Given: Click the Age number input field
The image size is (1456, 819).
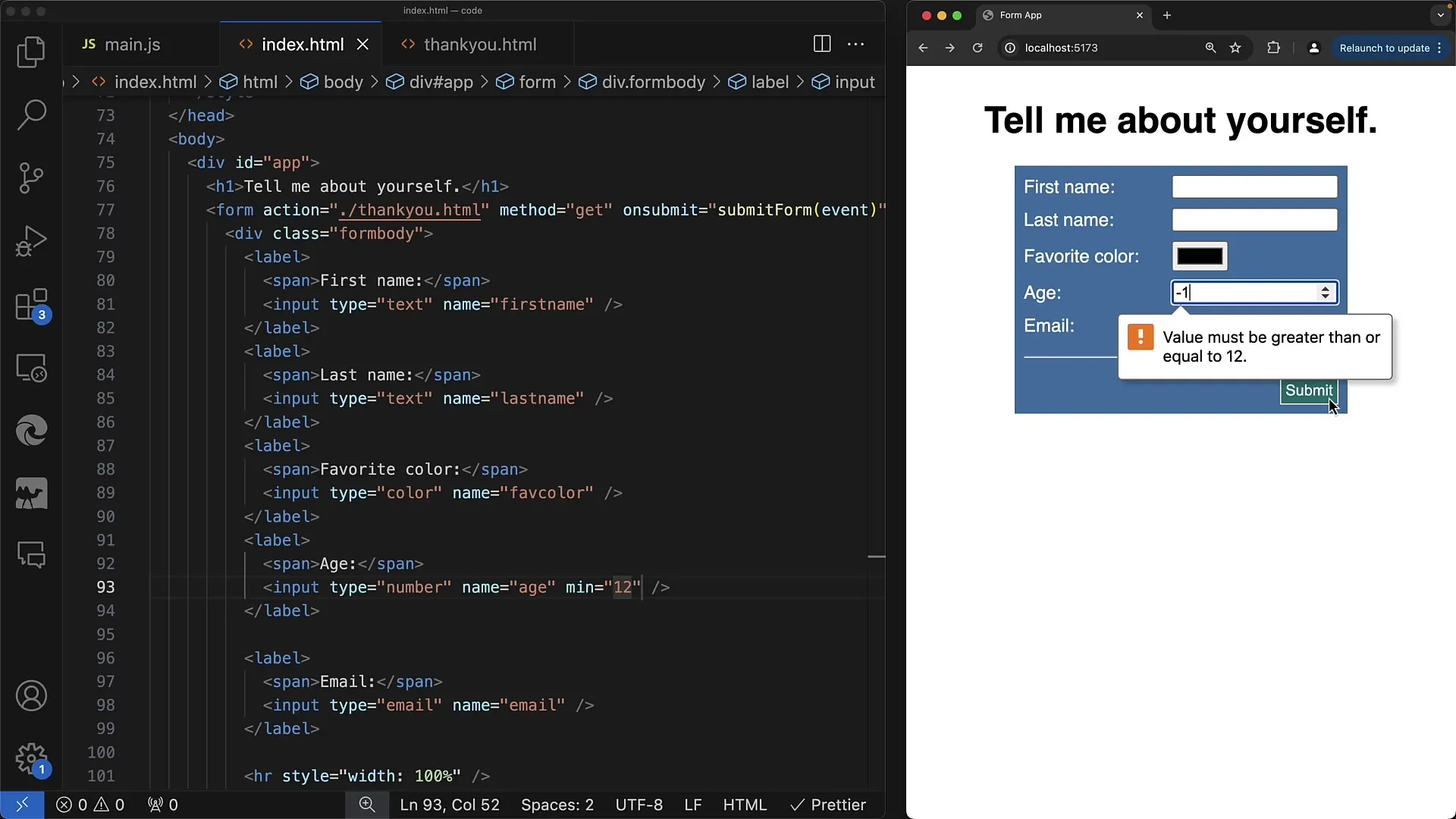Looking at the screenshot, I should pyautogui.click(x=1254, y=292).
